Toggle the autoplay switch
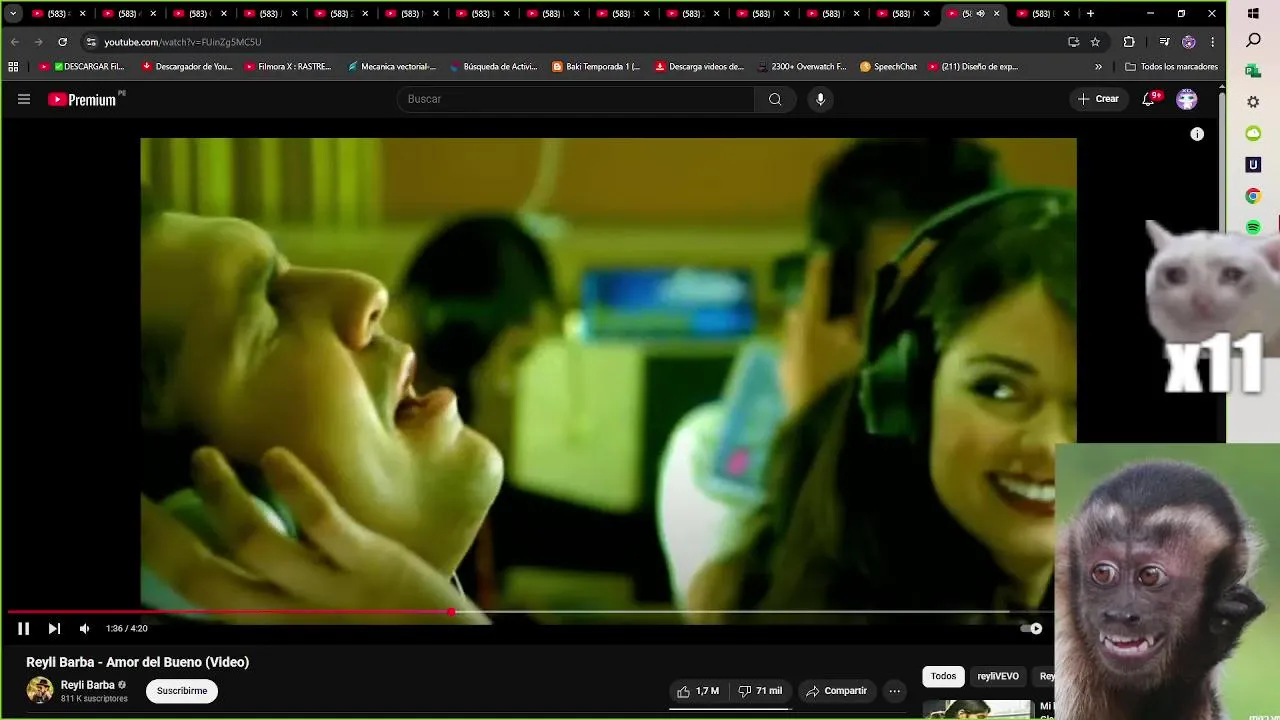 (1031, 628)
